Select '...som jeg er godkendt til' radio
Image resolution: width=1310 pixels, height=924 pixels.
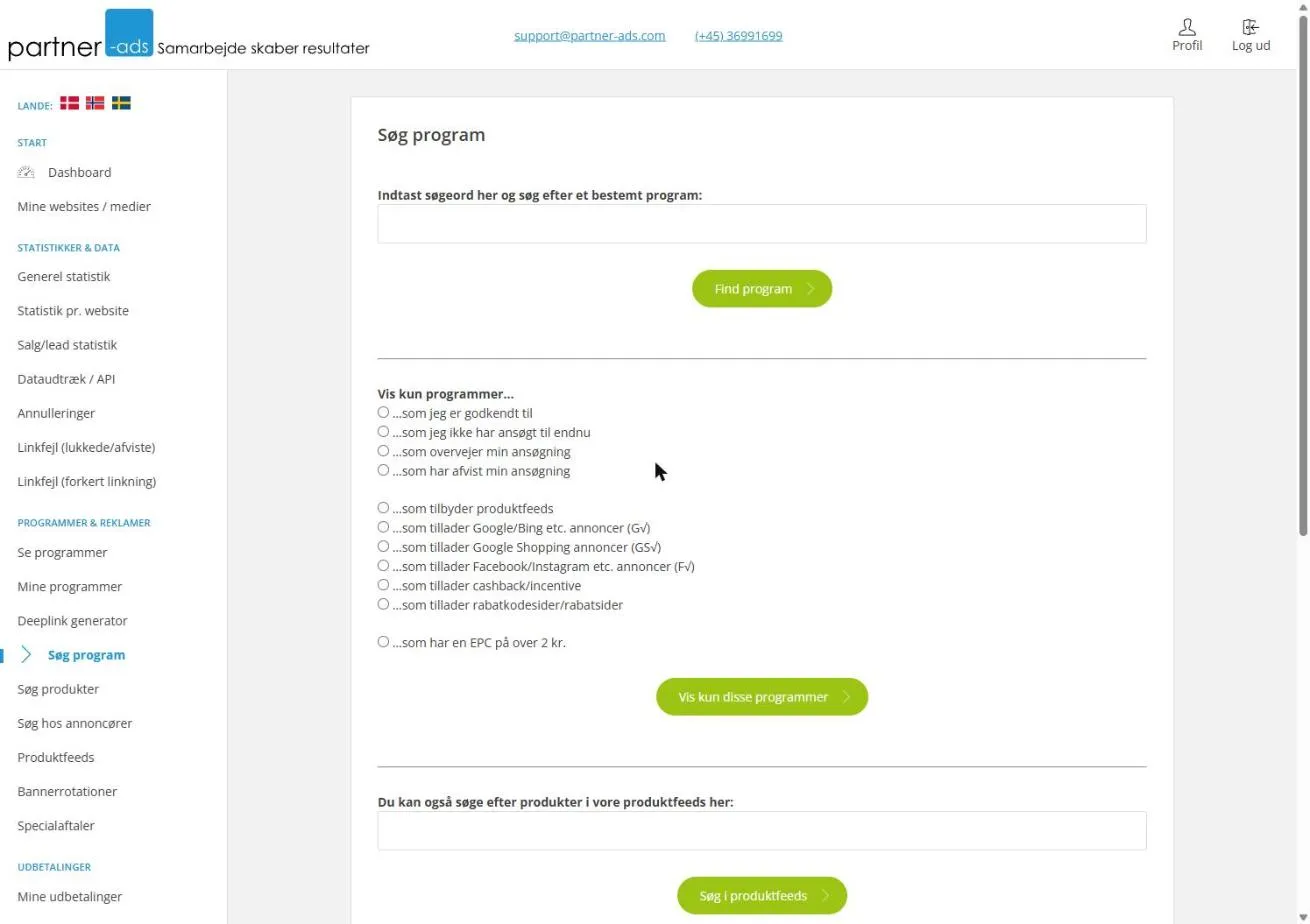pyautogui.click(x=383, y=412)
